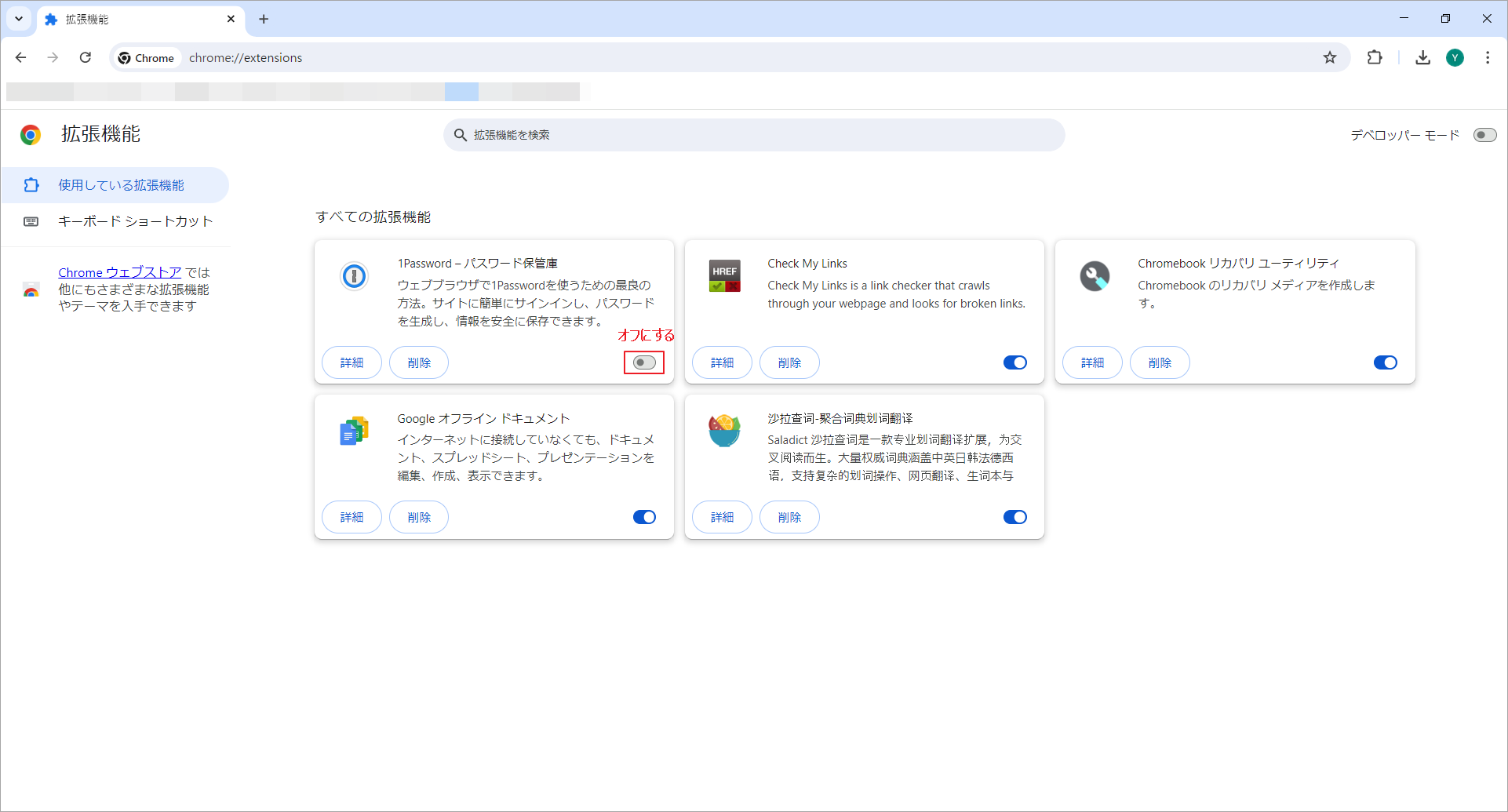Go forward using the browser forward arrow
Screen dimensions: 1508x812
tap(53, 57)
